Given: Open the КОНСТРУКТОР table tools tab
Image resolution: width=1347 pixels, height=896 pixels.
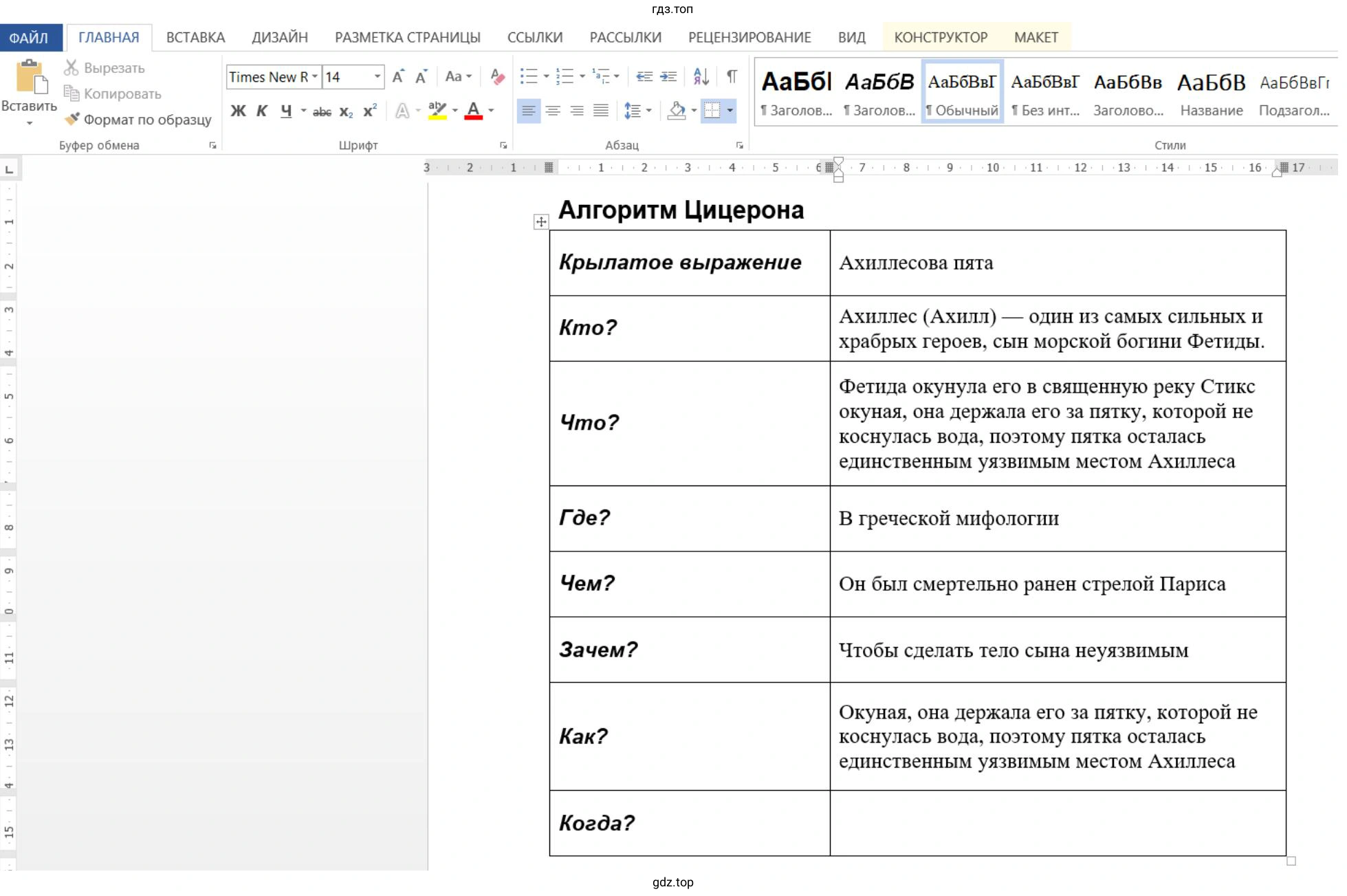Looking at the screenshot, I should coord(941,38).
